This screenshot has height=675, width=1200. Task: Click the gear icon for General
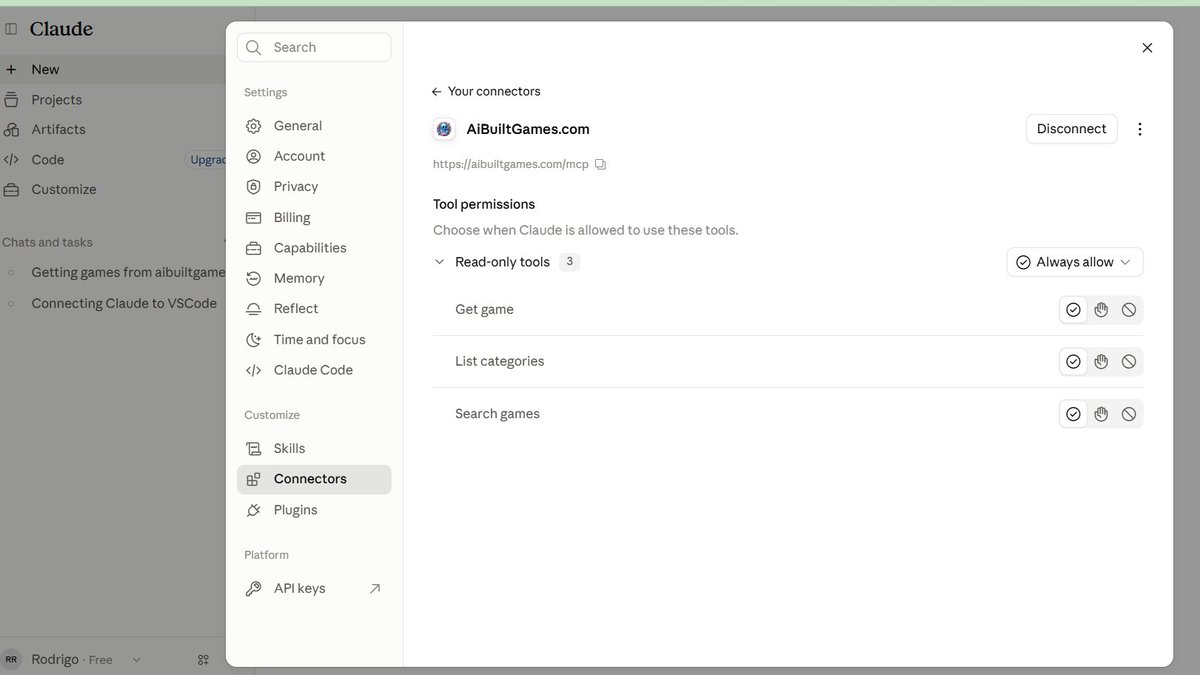point(254,126)
